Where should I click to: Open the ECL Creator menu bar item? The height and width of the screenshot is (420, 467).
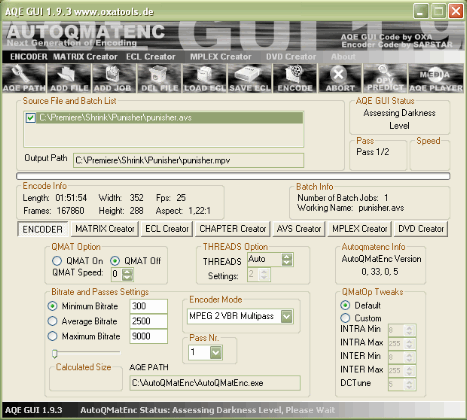tap(151, 57)
